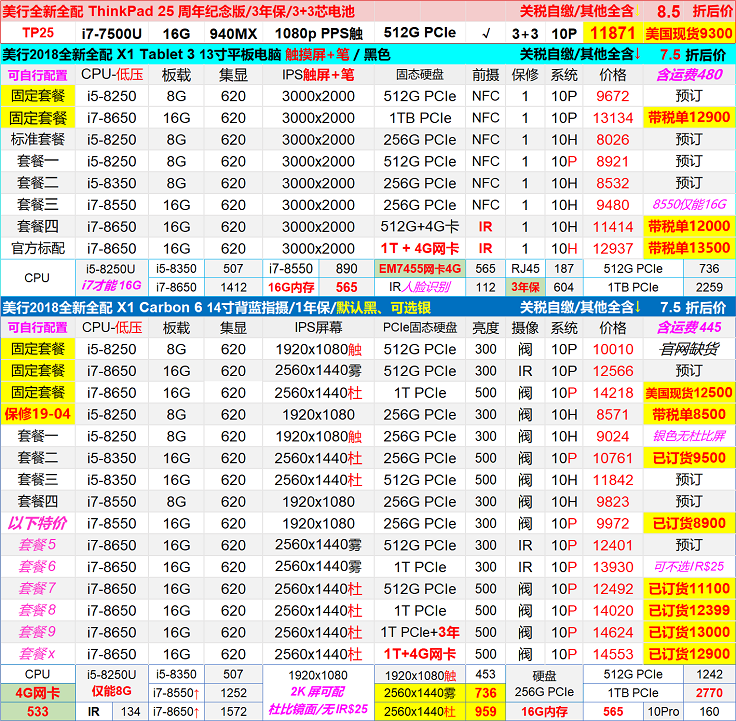Click the 已订货9500 cell
This screenshot has width=736, height=721.
689,458
